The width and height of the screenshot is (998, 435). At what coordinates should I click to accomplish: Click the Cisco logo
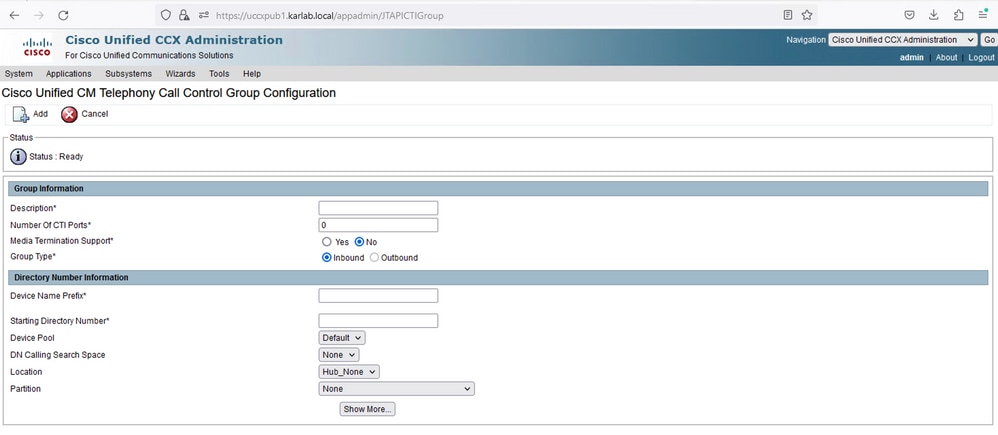37,46
